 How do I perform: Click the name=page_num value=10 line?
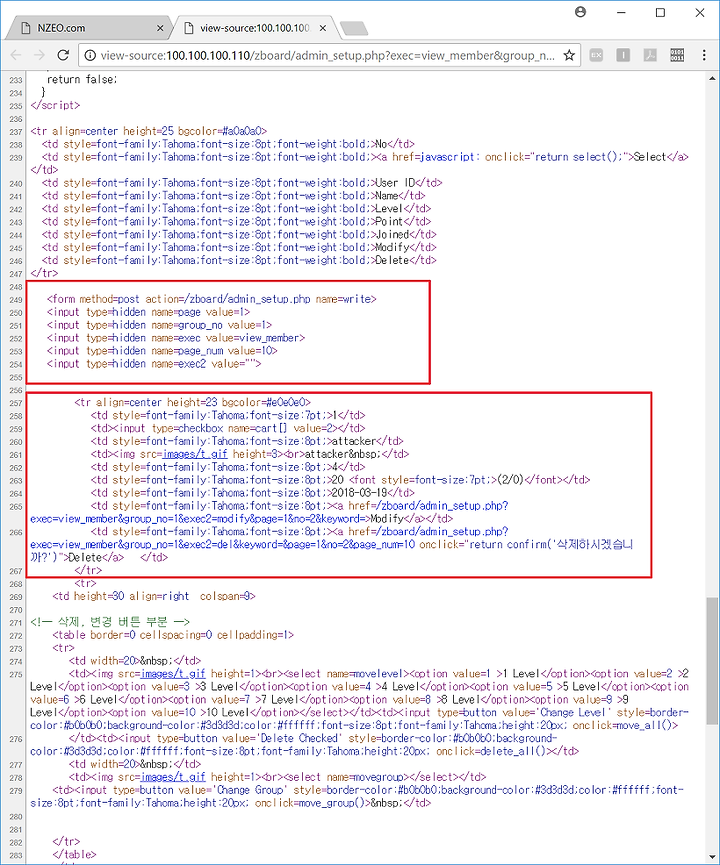click(162, 351)
